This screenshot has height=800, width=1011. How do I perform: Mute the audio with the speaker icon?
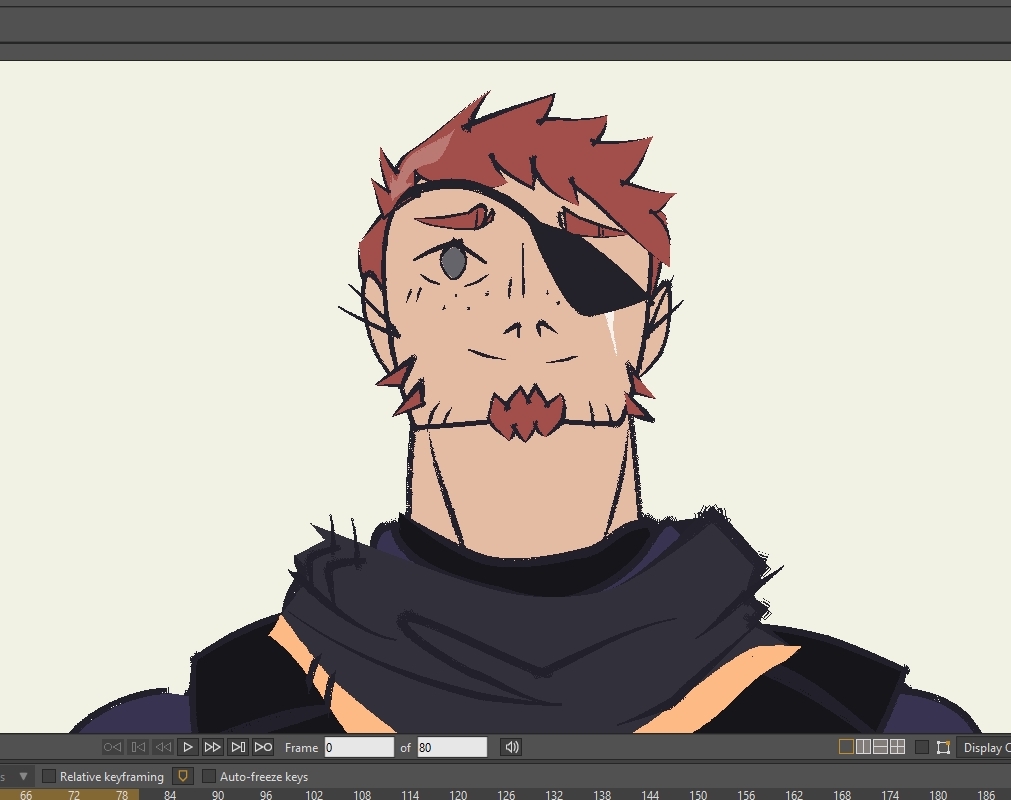[x=511, y=747]
